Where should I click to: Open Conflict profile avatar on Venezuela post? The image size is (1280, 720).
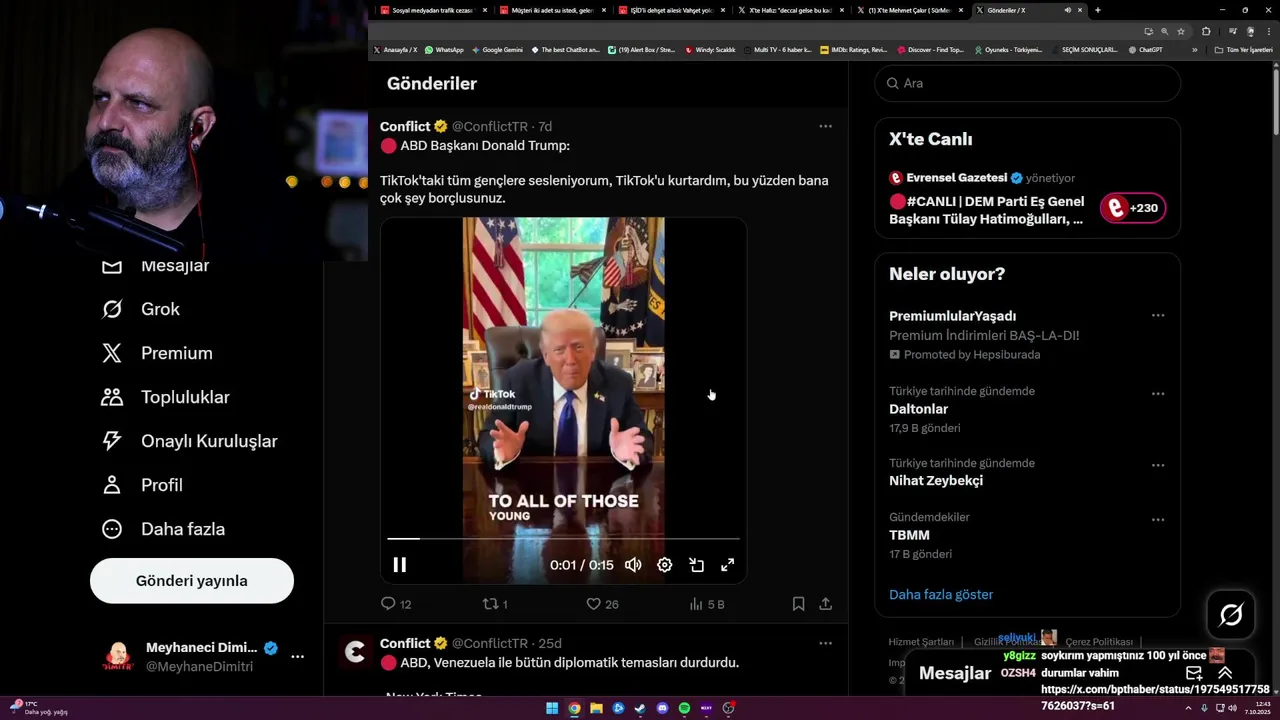(x=355, y=652)
